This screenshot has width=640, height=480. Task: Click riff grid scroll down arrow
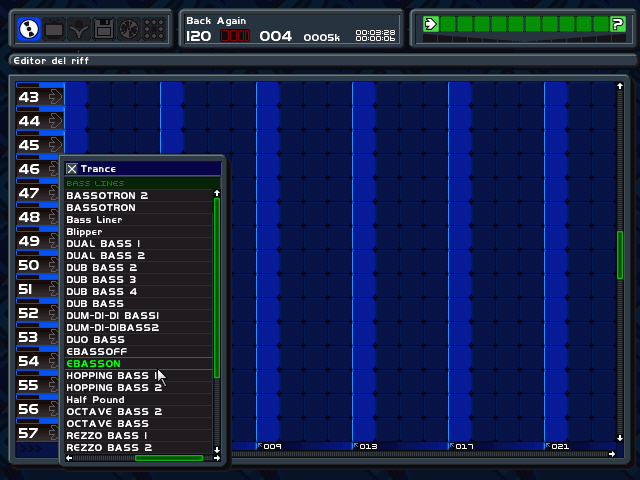(620, 438)
